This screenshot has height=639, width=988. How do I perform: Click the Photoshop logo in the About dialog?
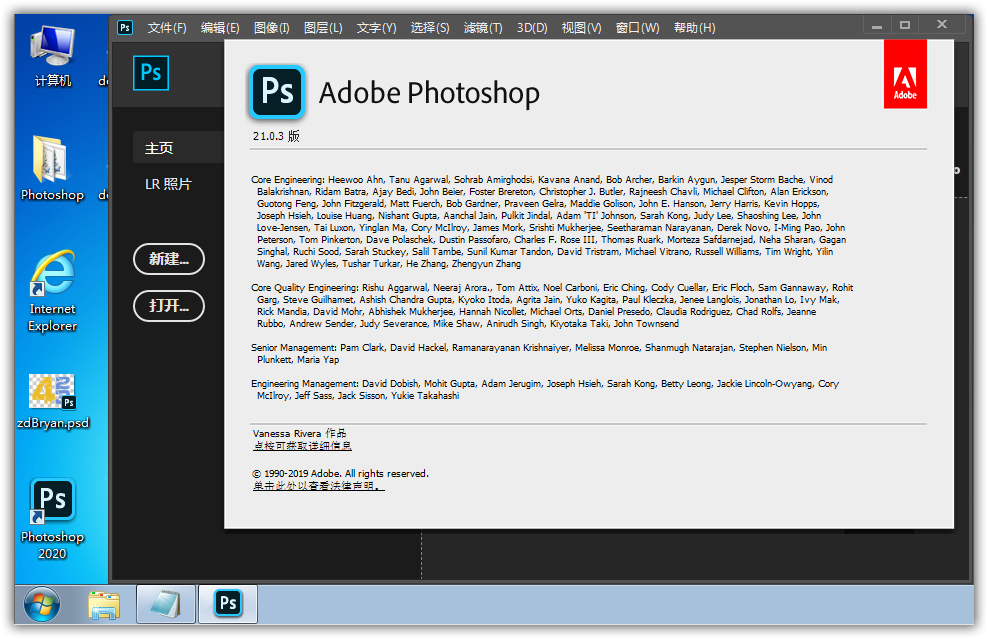click(x=276, y=92)
